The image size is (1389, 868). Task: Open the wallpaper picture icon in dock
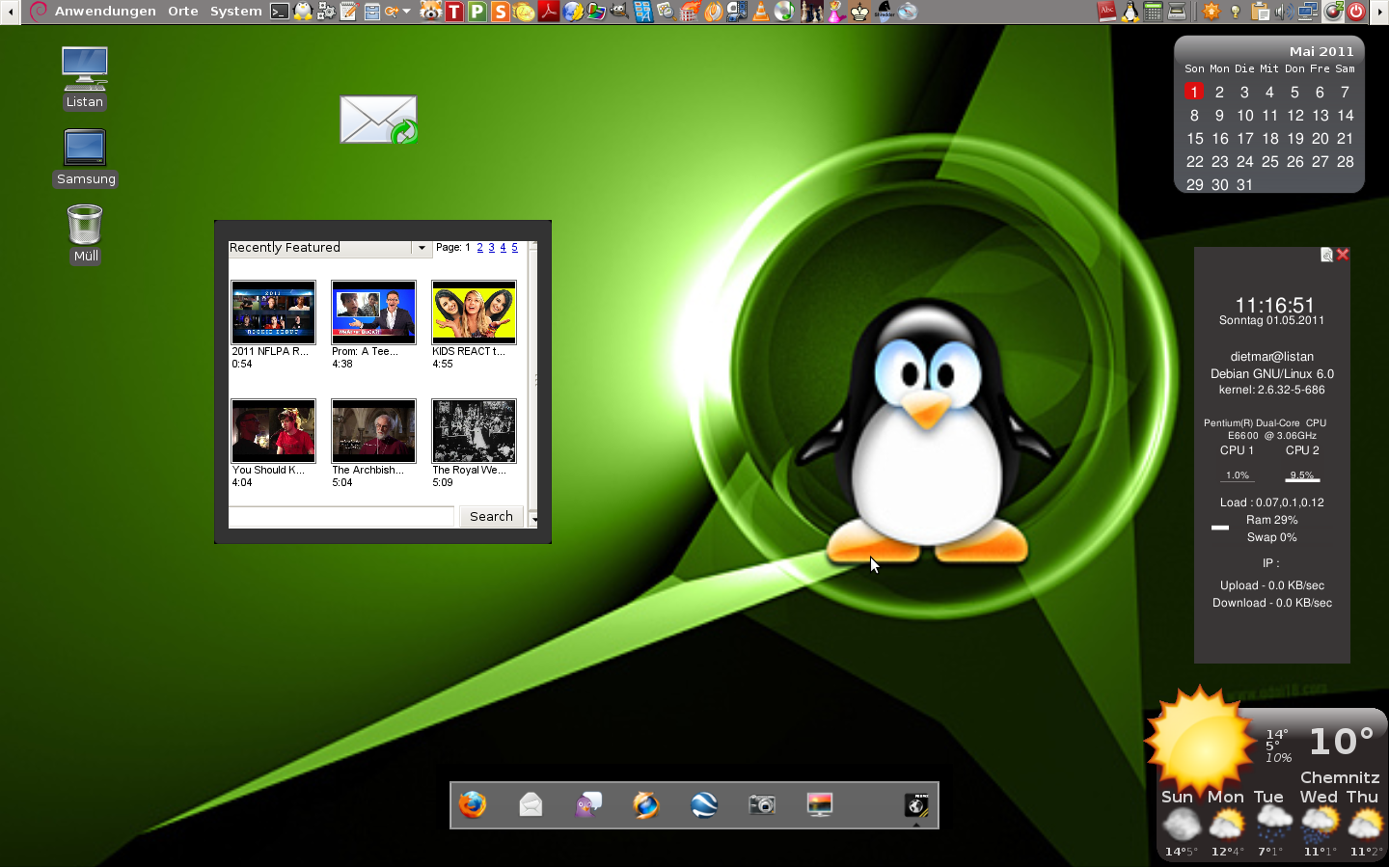tap(820, 804)
